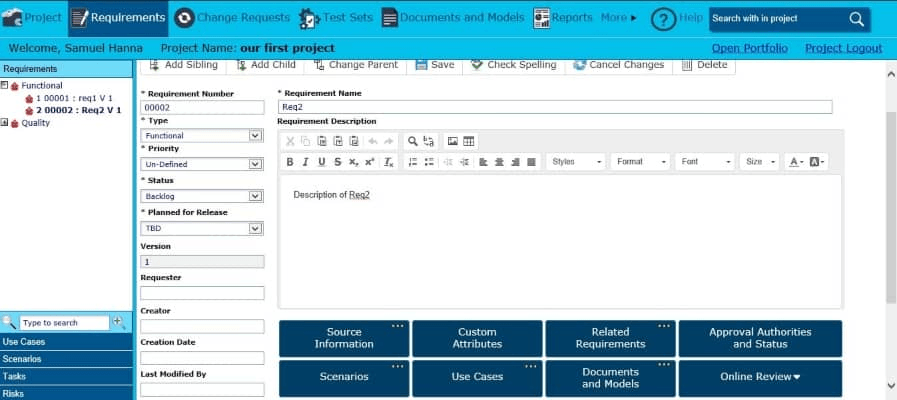Insert an image into description
The image size is (897, 400).
click(453, 141)
